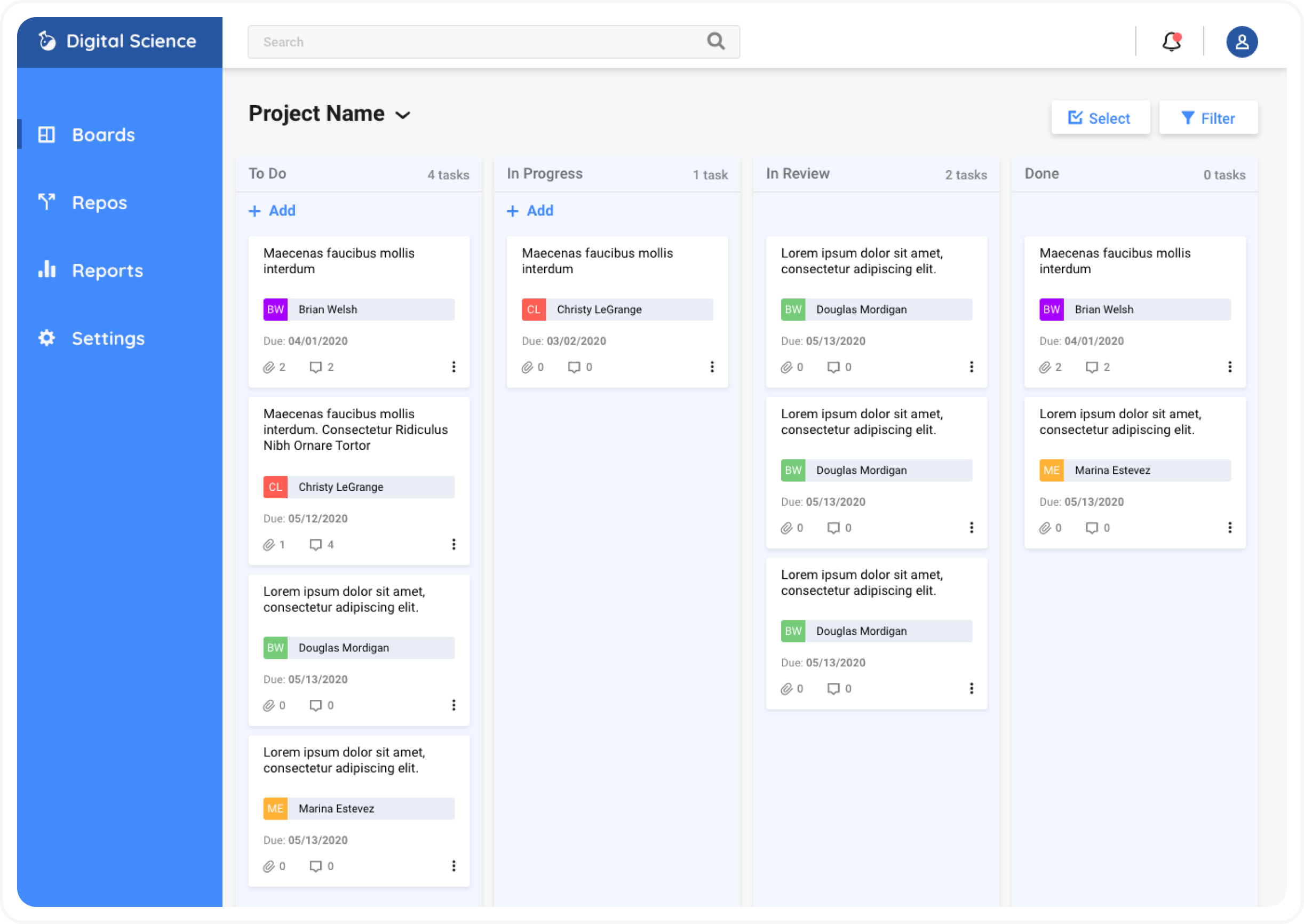The width and height of the screenshot is (1304, 924).
Task: Switch to Boards in the sidebar
Action: 103,134
